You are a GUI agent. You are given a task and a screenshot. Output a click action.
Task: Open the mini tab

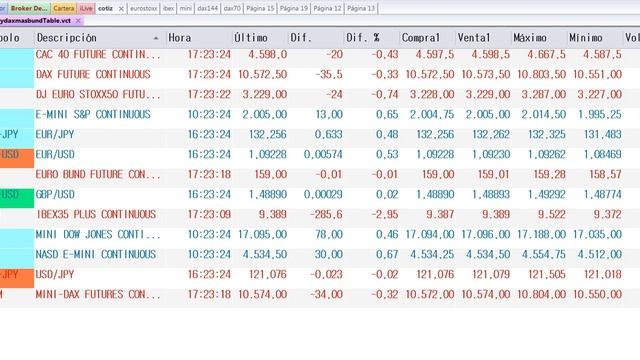coord(185,8)
